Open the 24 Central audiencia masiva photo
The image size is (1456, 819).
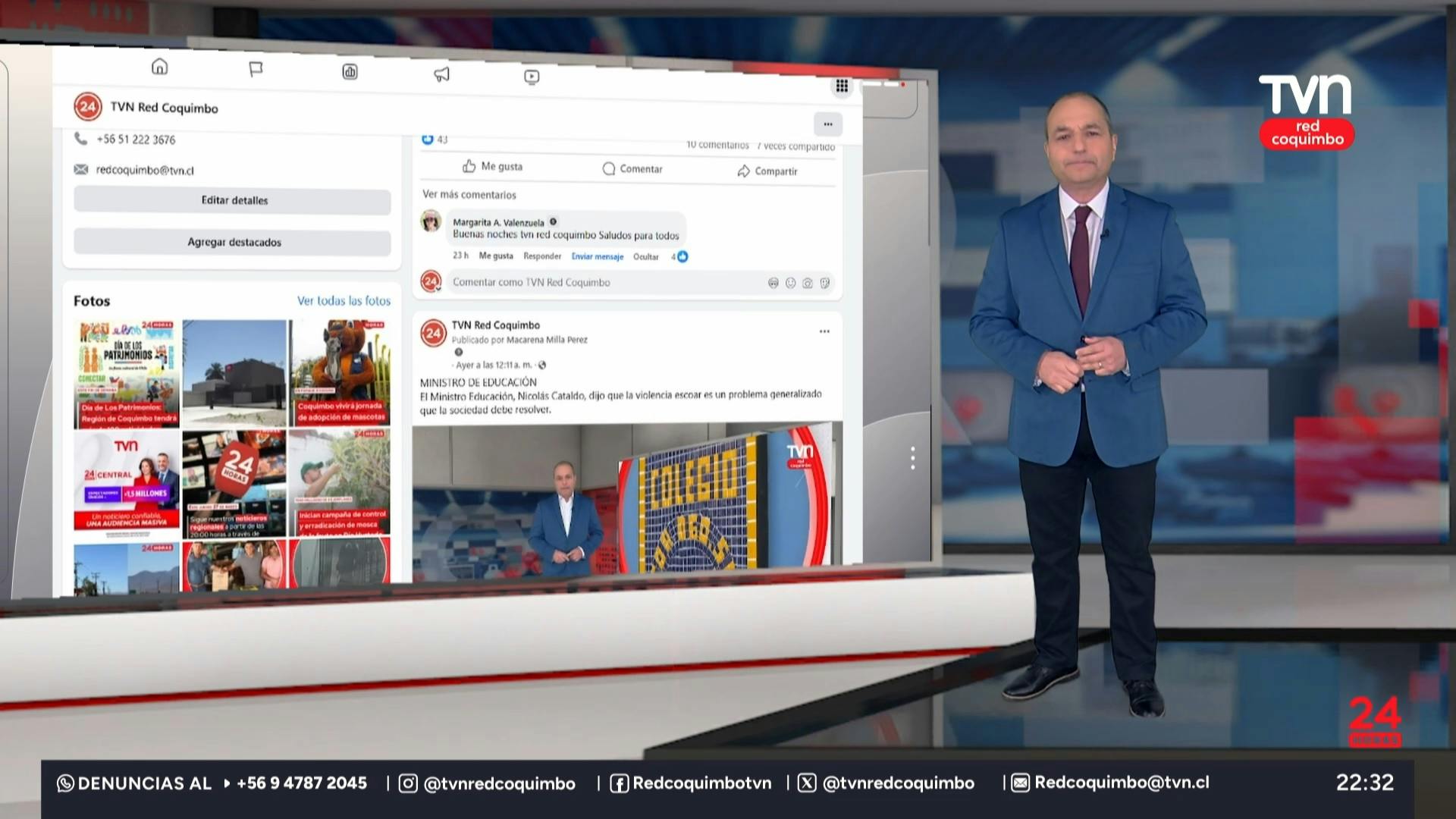127,484
